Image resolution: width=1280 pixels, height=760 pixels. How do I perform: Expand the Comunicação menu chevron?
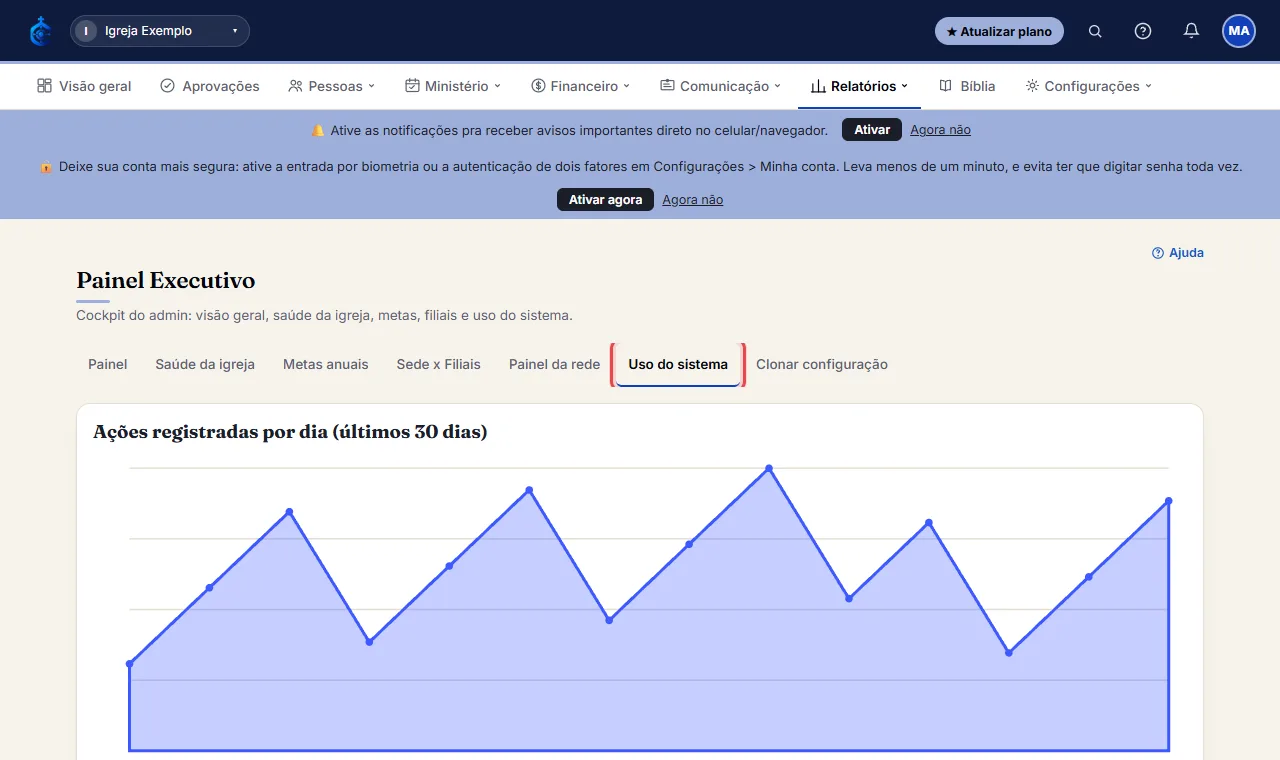[x=778, y=86]
